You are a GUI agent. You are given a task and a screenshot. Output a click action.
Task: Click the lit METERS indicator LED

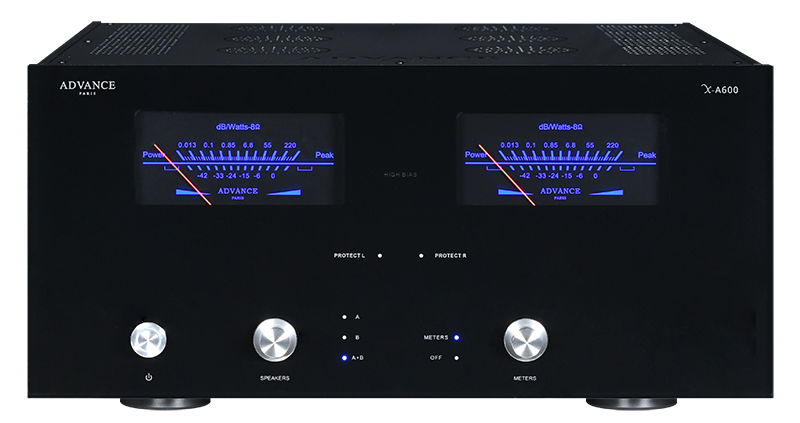click(x=457, y=337)
